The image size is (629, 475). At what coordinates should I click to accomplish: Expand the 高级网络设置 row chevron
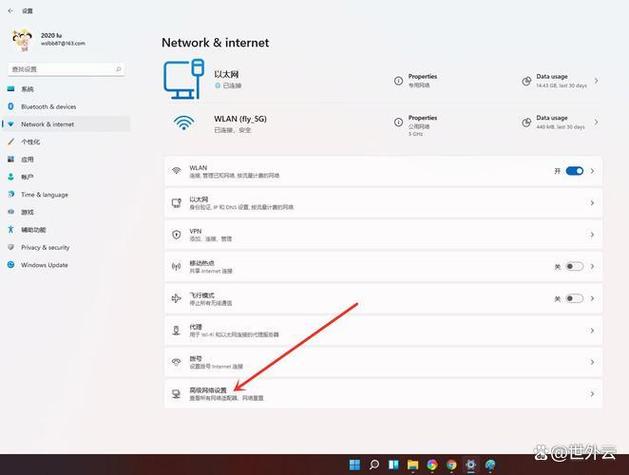(x=592, y=394)
